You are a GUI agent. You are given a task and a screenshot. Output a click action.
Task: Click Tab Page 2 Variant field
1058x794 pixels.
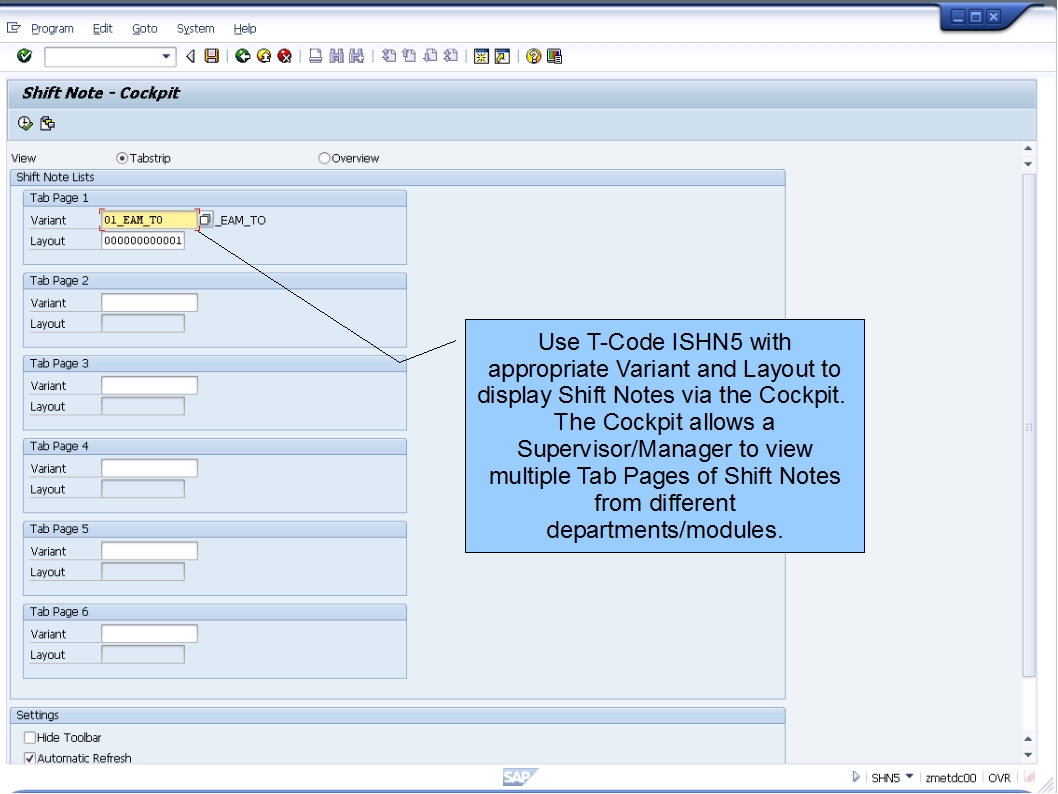(x=149, y=302)
